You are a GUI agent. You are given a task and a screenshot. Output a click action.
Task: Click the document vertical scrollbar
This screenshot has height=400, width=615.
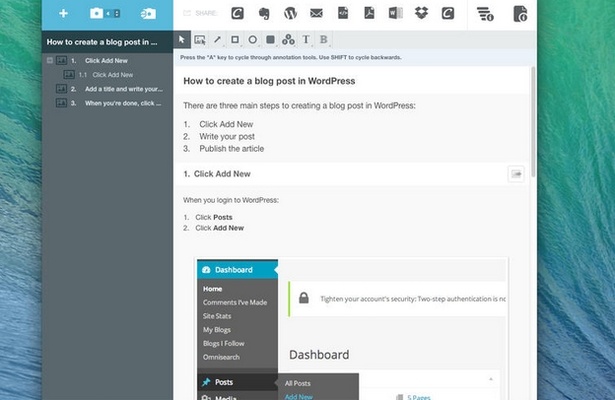click(533, 122)
